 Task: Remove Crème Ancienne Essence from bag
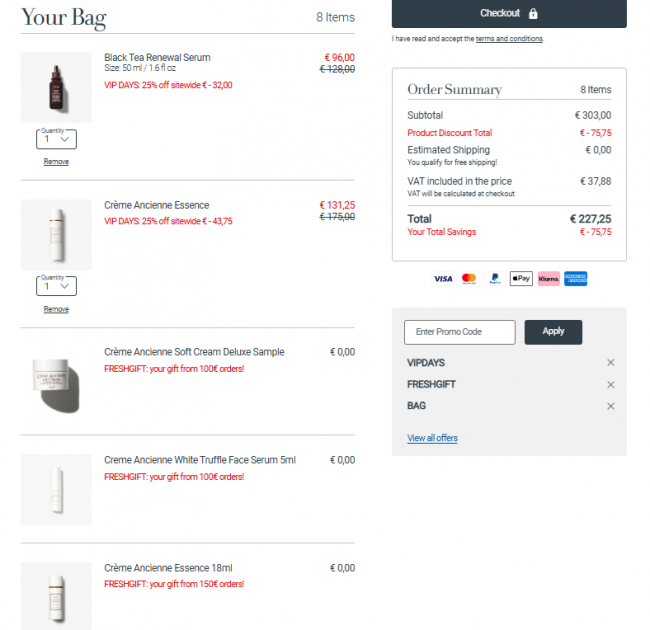[56, 310]
